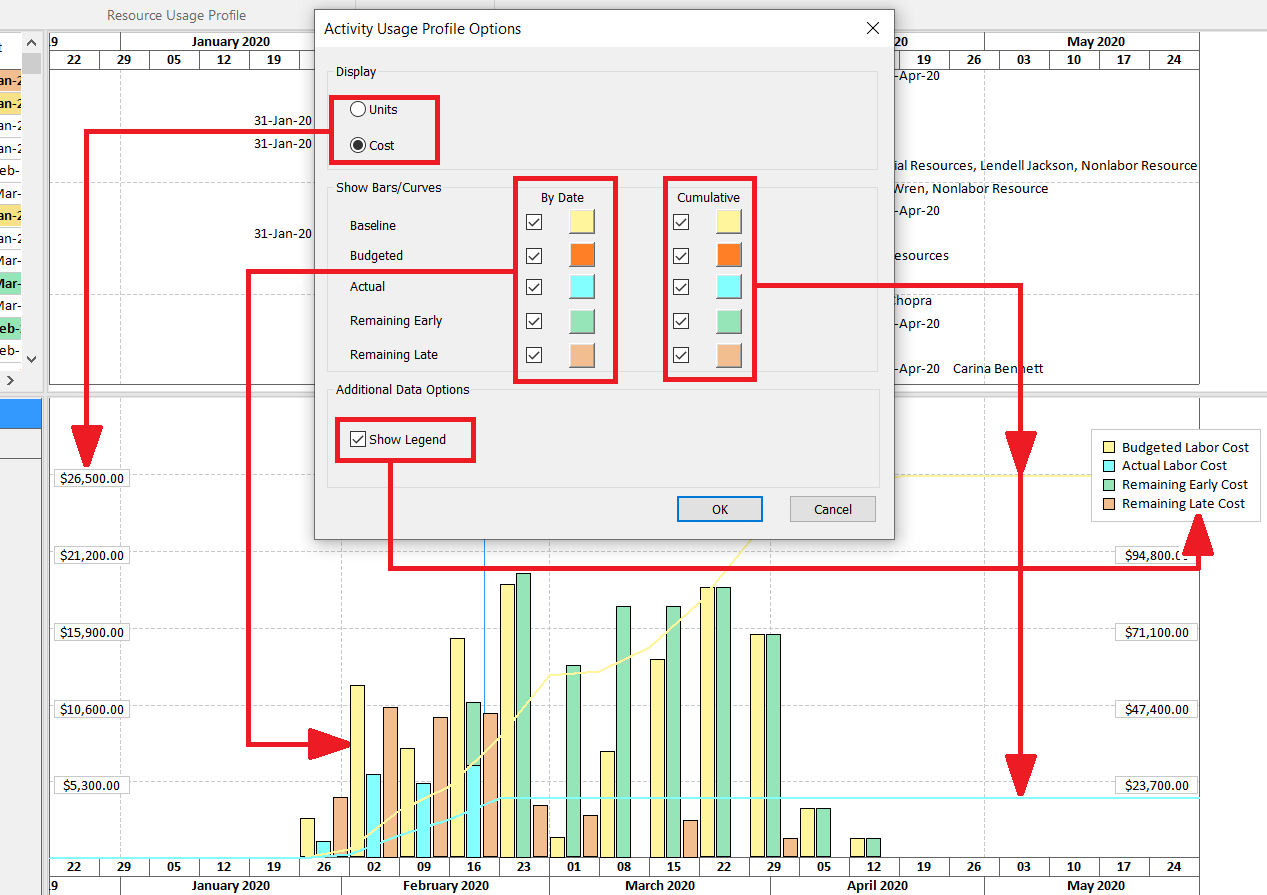Viewport: 1267px width, 895px height.
Task: Uncheck Remaining Early under Cumulative
Action: click(x=681, y=321)
